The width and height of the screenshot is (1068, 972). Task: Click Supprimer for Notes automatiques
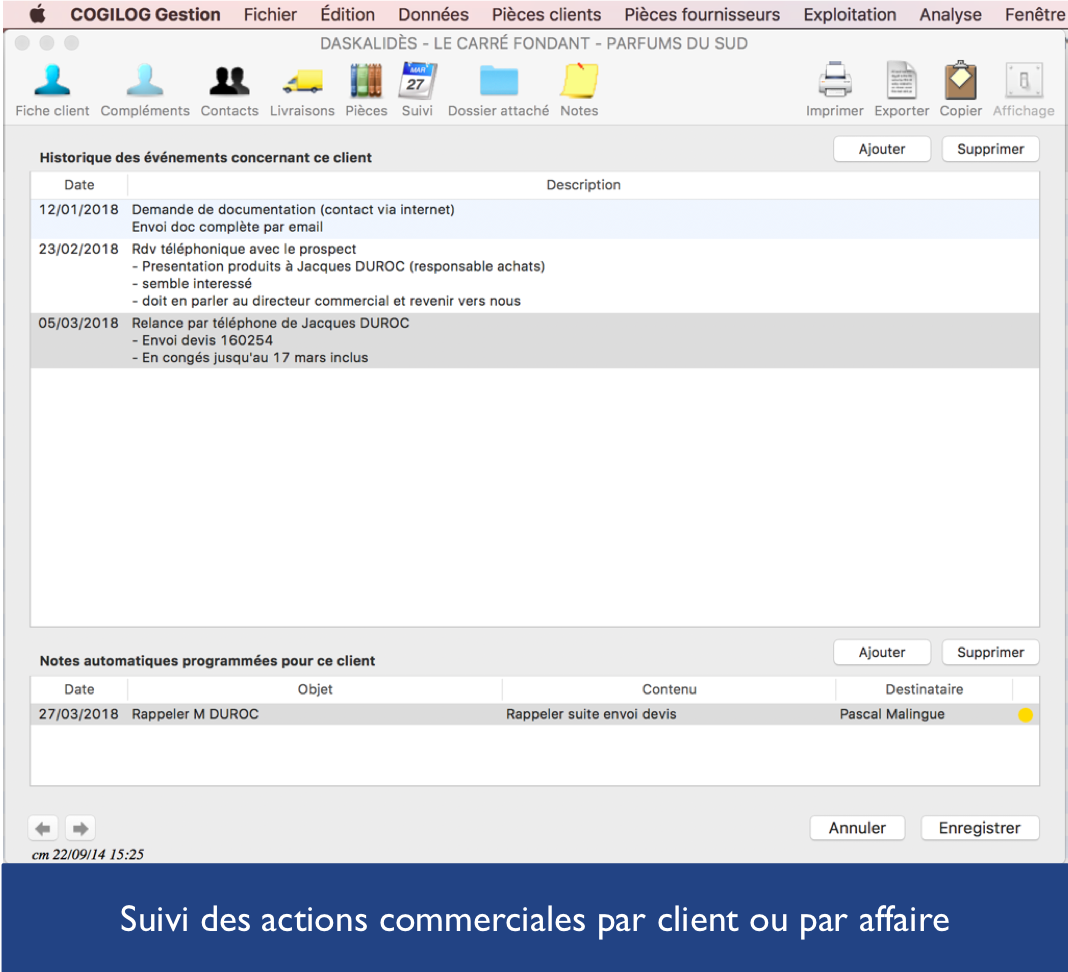click(x=990, y=653)
